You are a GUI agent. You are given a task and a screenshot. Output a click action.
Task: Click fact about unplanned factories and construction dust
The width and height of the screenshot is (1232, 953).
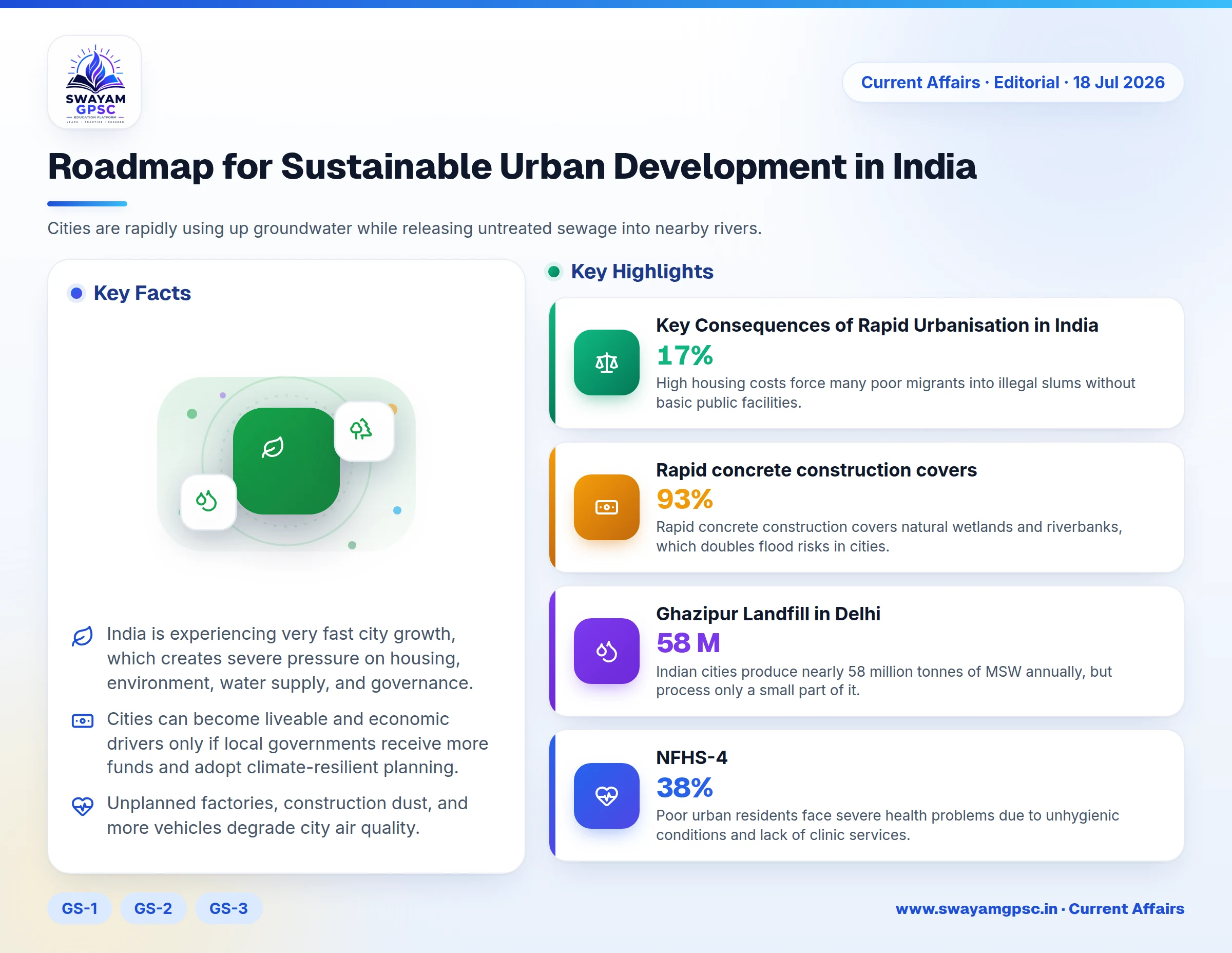[x=287, y=815]
